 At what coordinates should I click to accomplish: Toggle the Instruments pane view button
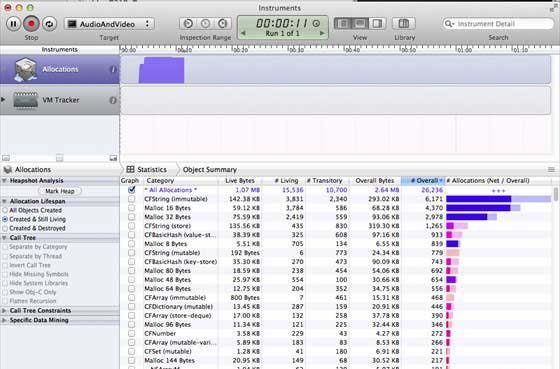coord(342,24)
